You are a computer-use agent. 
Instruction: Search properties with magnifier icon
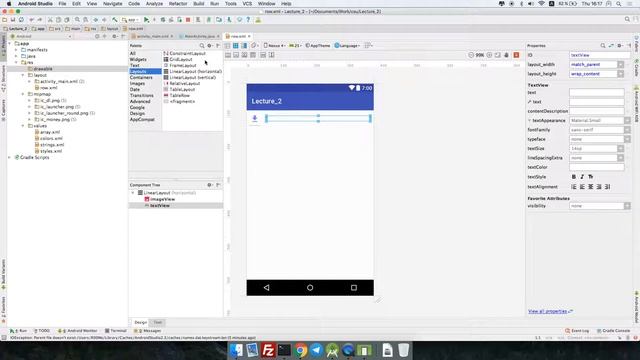603,46
